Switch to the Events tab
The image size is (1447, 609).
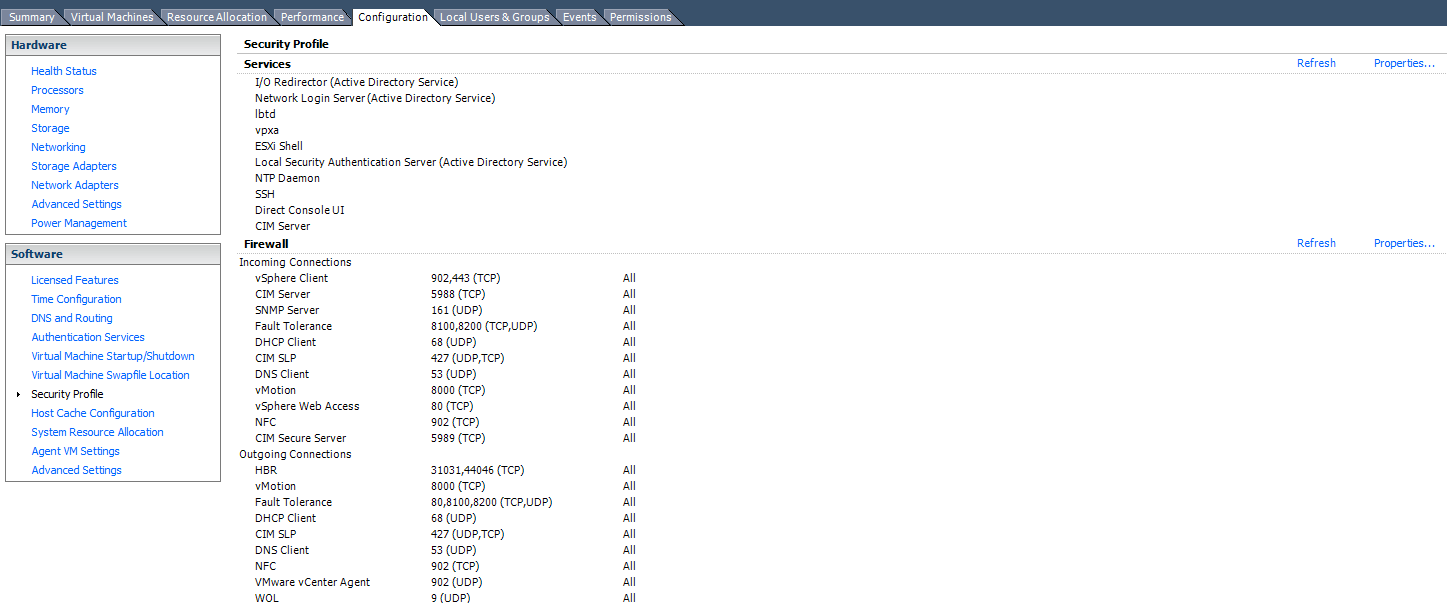[x=579, y=17]
